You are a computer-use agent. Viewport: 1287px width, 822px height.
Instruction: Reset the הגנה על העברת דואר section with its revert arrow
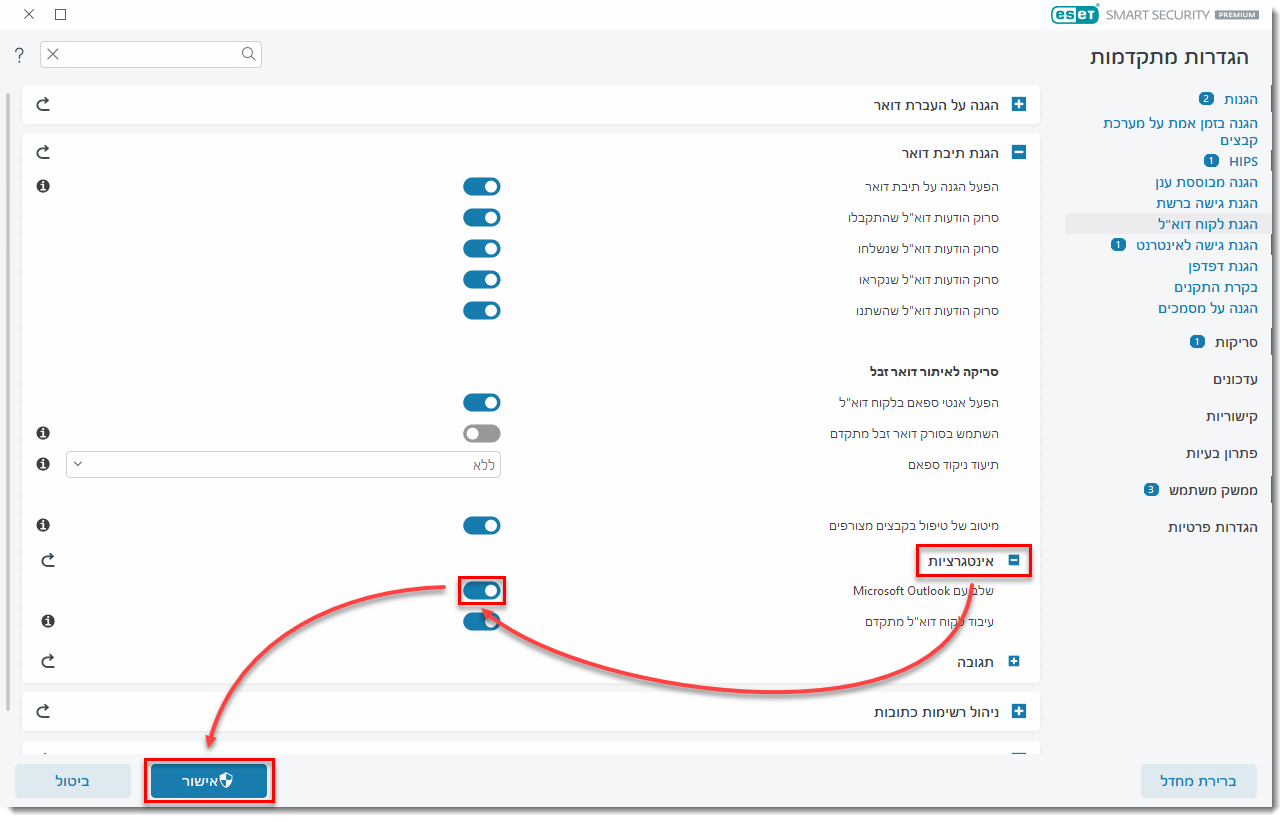(x=43, y=104)
